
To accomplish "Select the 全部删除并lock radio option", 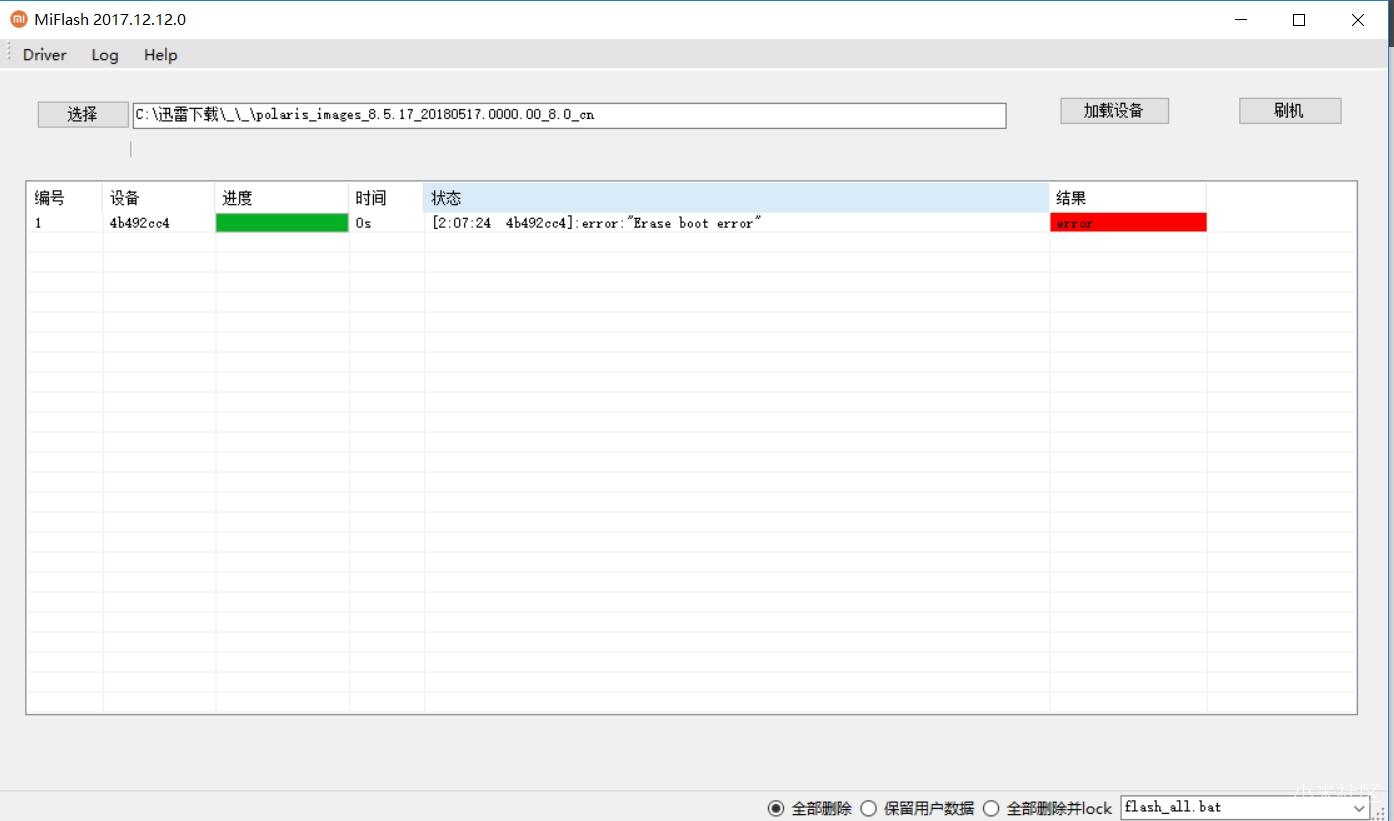I will click(x=991, y=808).
